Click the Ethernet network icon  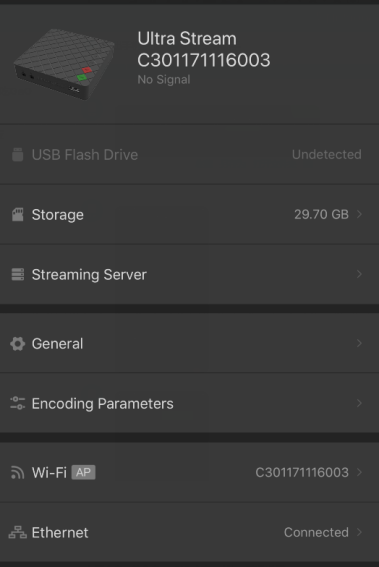pyautogui.click(x=17, y=532)
